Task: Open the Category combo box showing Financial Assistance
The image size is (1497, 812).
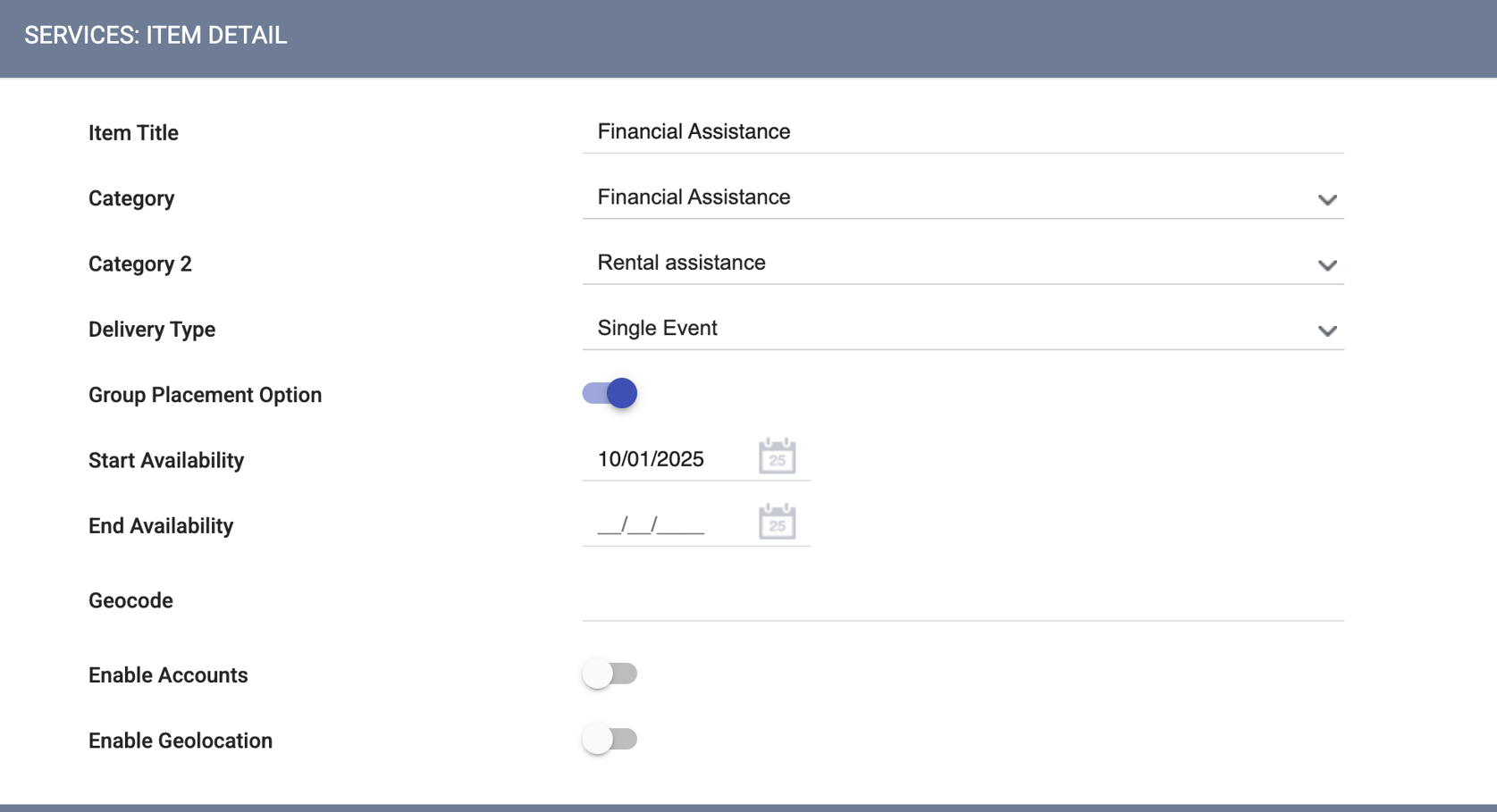Action: (947, 197)
